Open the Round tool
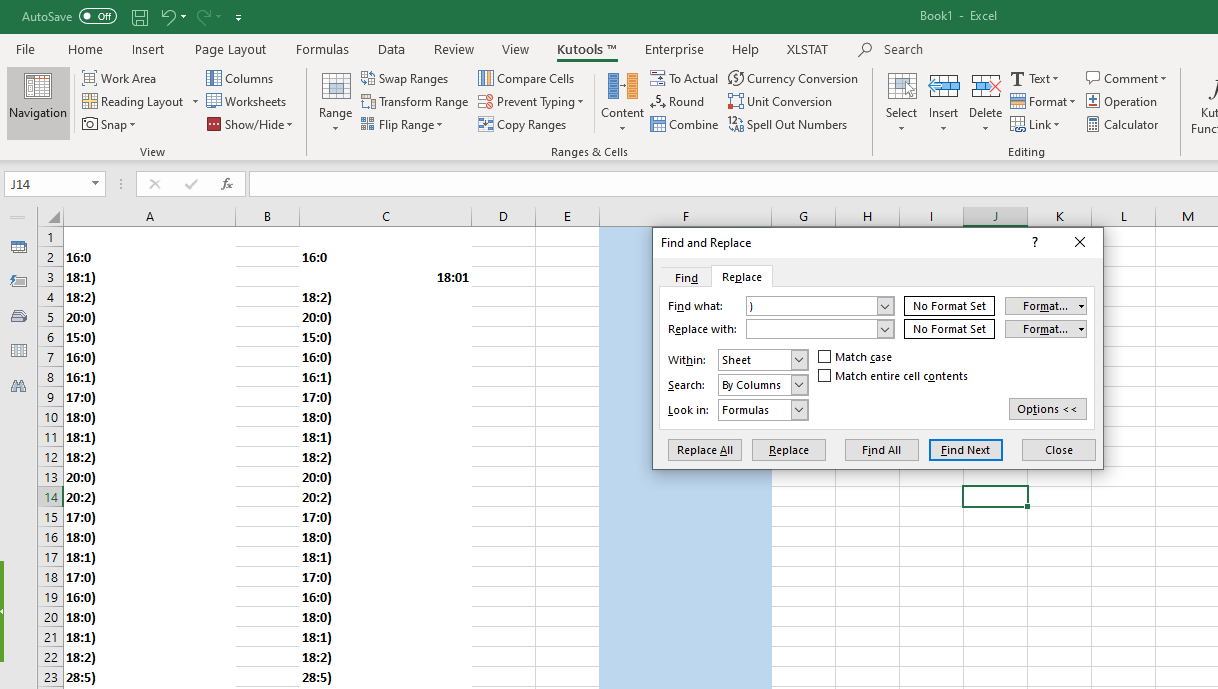Screen dimensions: 1218x689 (680, 101)
